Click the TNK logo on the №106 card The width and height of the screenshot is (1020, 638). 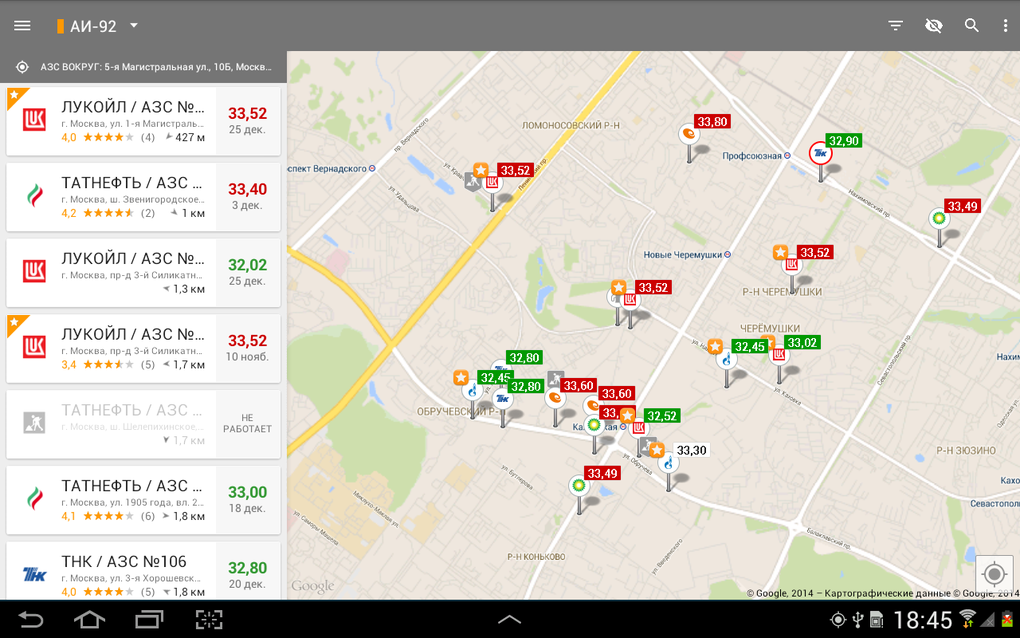(x=34, y=574)
